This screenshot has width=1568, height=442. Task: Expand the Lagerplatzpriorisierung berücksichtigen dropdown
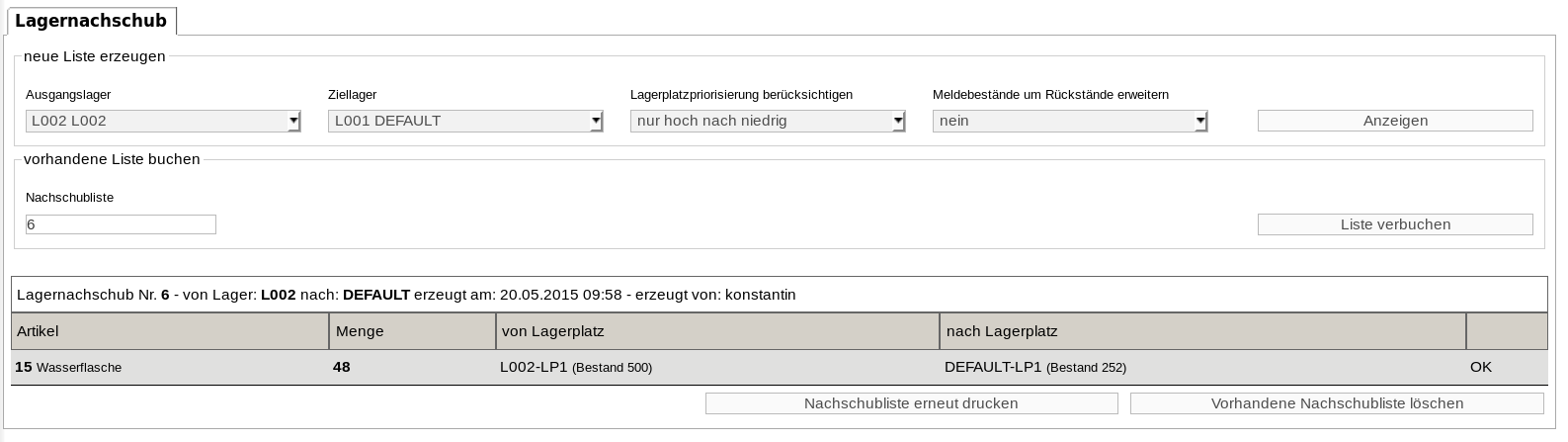click(x=768, y=121)
